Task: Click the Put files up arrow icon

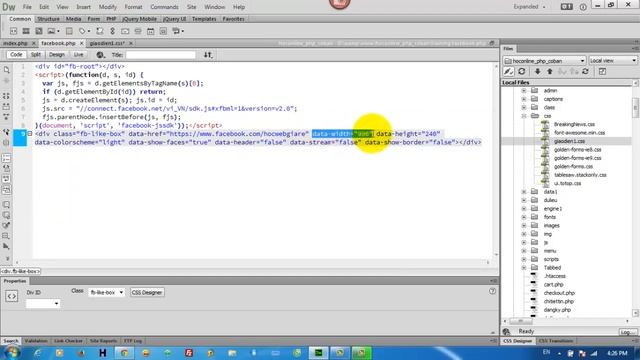Action: pyautogui.click(x=550, y=71)
